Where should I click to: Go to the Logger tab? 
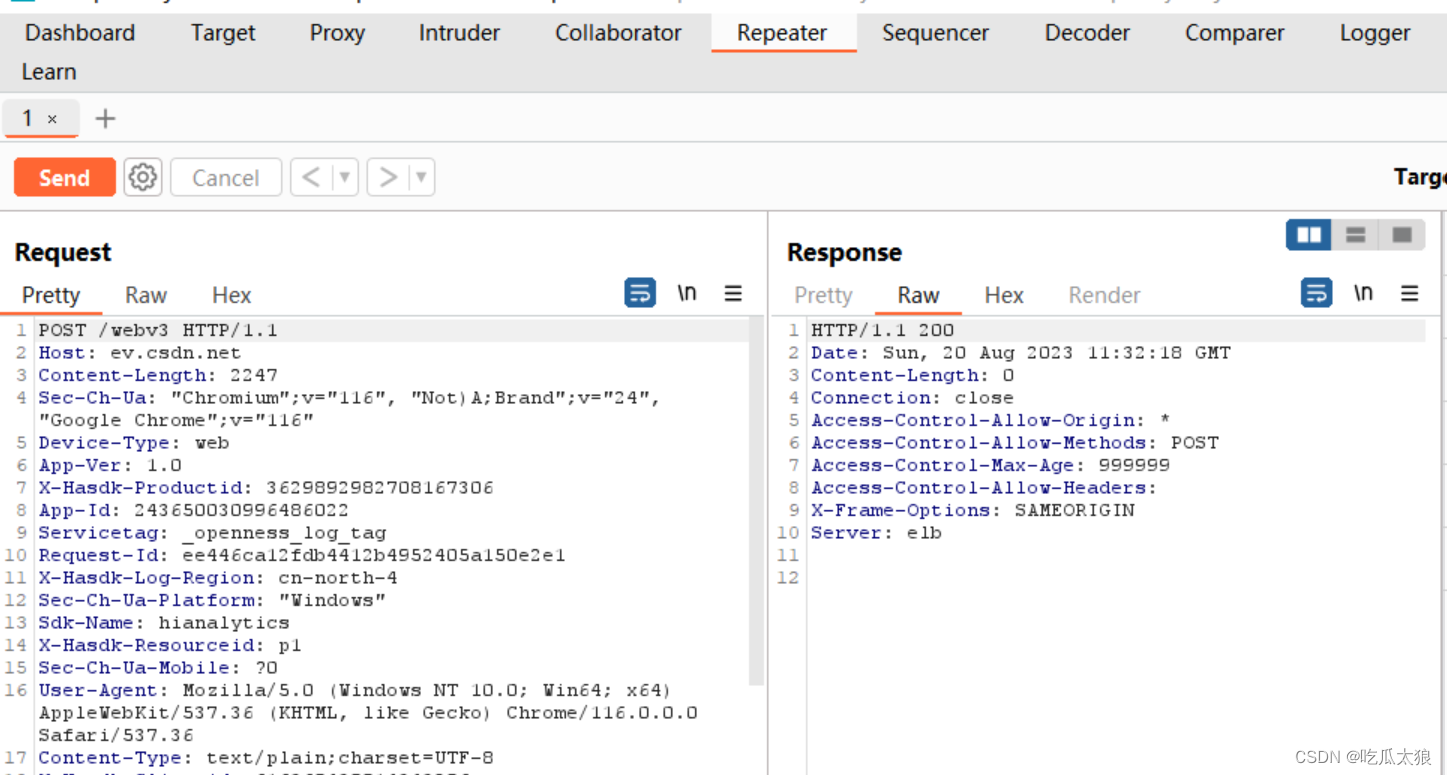1375,33
